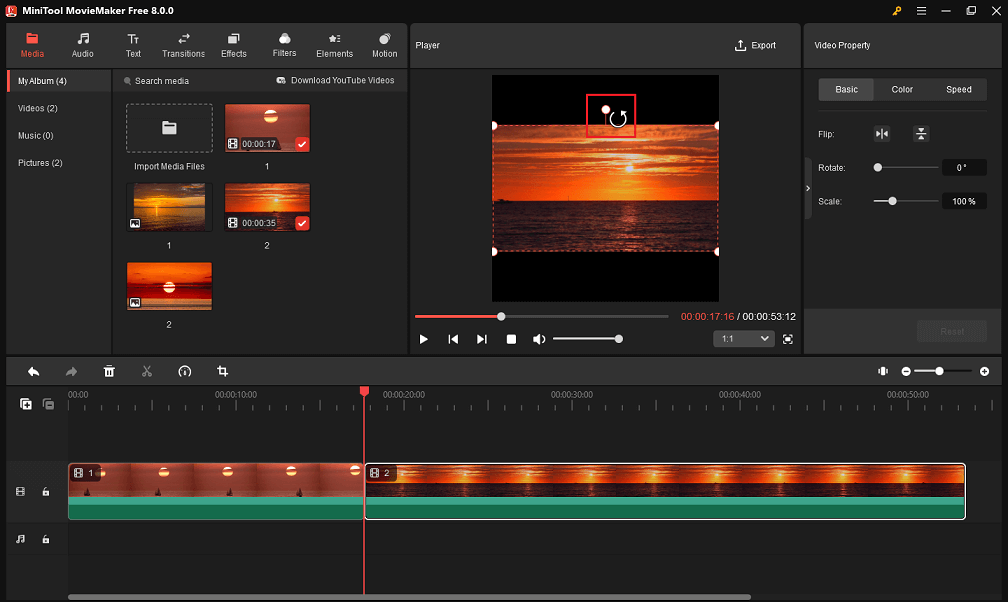Open the Elements tab

point(334,45)
